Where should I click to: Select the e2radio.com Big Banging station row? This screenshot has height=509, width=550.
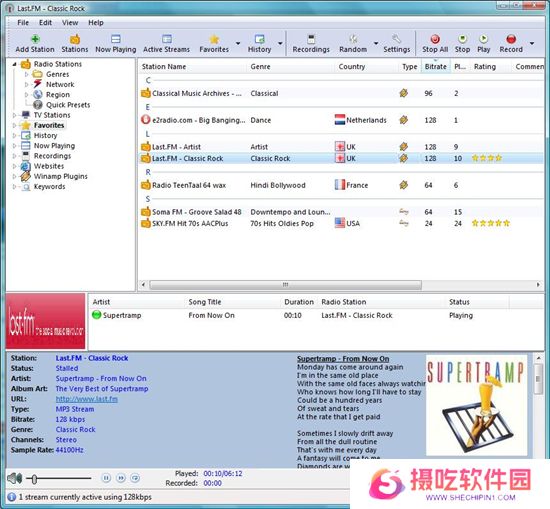click(x=341, y=120)
